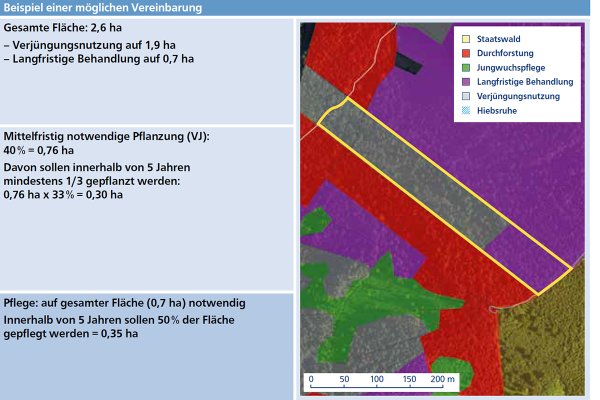
Task: Click the line 'gepflegt werden = 0,35 ha'
Action: [x=71, y=334]
